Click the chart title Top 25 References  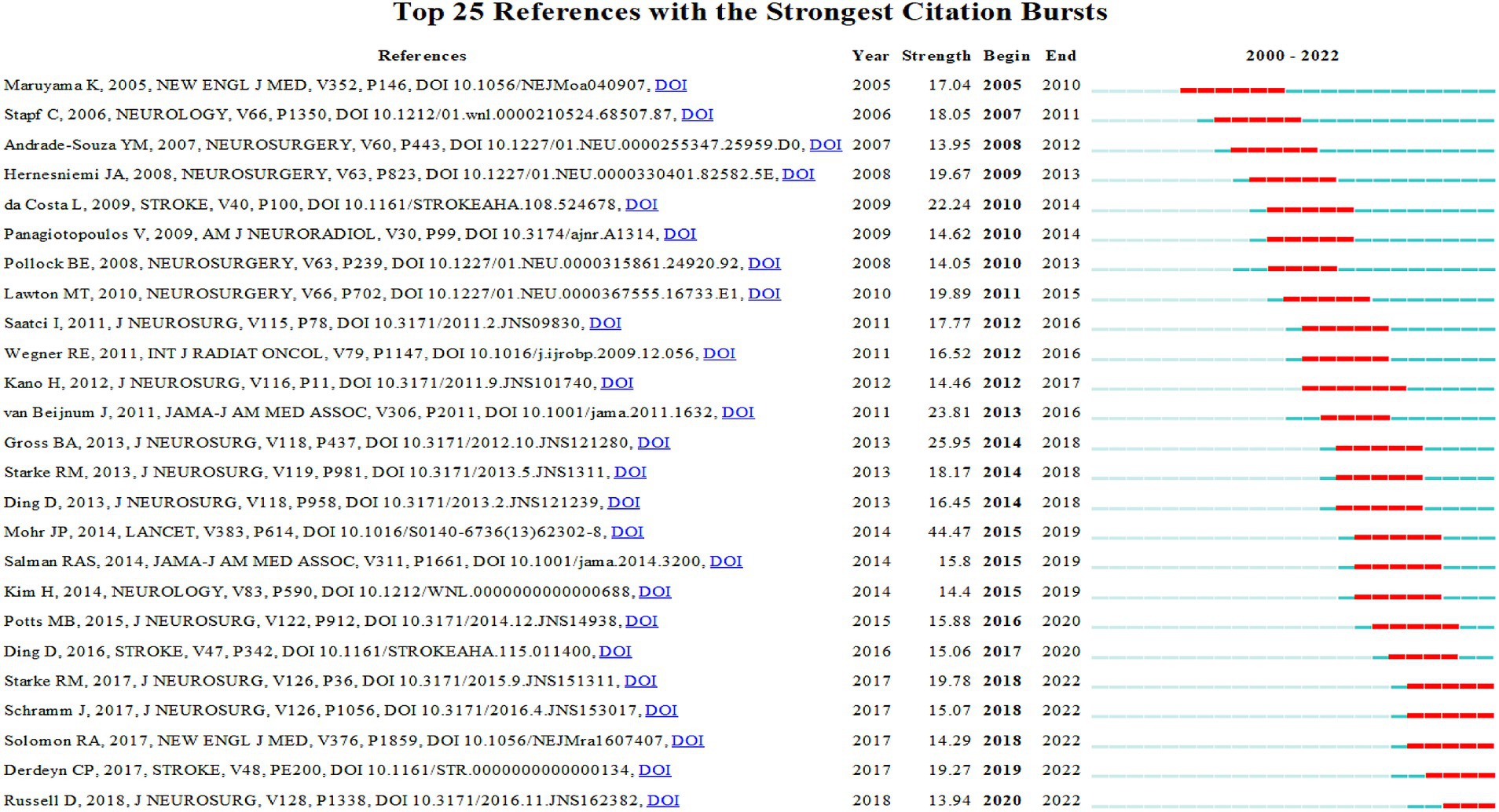tap(750, 12)
